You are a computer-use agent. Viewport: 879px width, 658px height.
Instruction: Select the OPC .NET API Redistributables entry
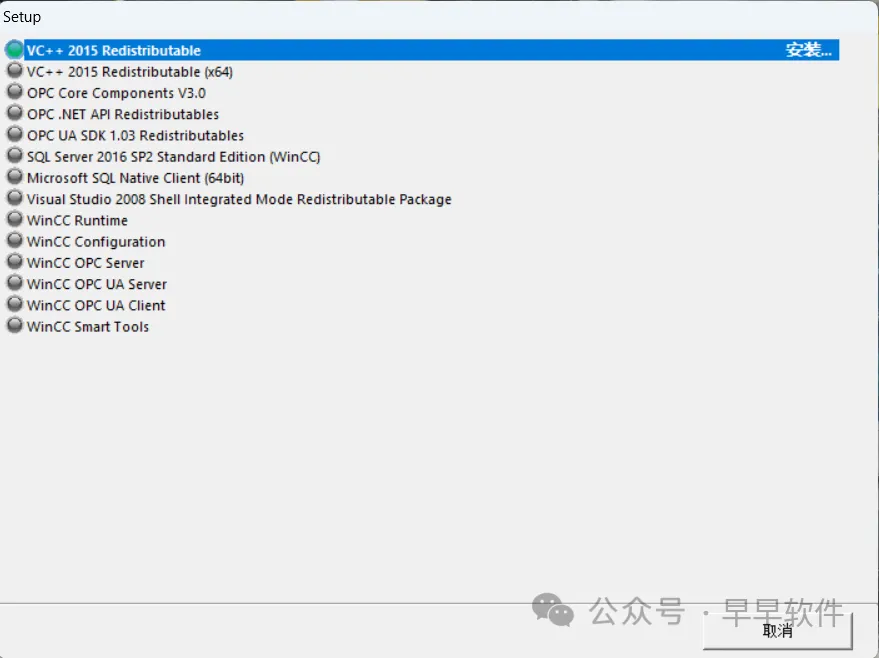(123, 114)
